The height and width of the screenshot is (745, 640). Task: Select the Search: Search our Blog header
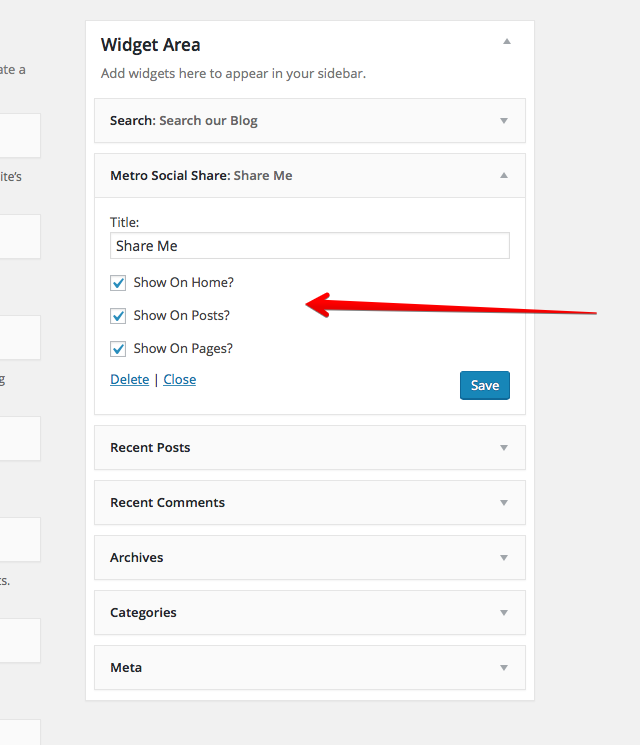pyautogui.click(x=310, y=121)
